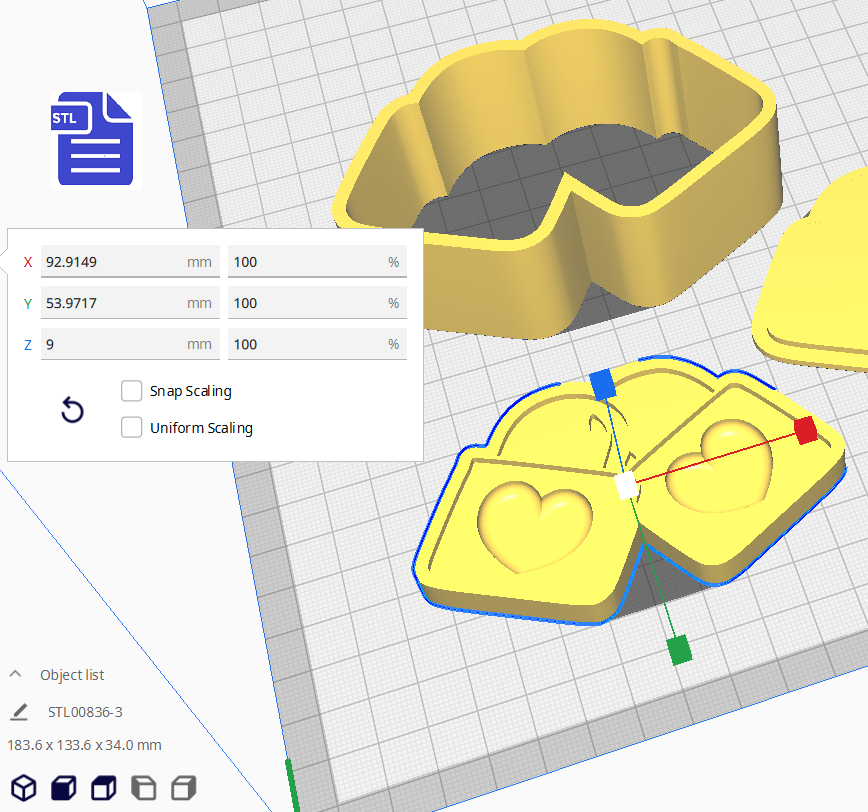This screenshot has height=812, width=868.
Task: Collapse the Object list panel
Action: pyautogui.click(x=16, y=675)
